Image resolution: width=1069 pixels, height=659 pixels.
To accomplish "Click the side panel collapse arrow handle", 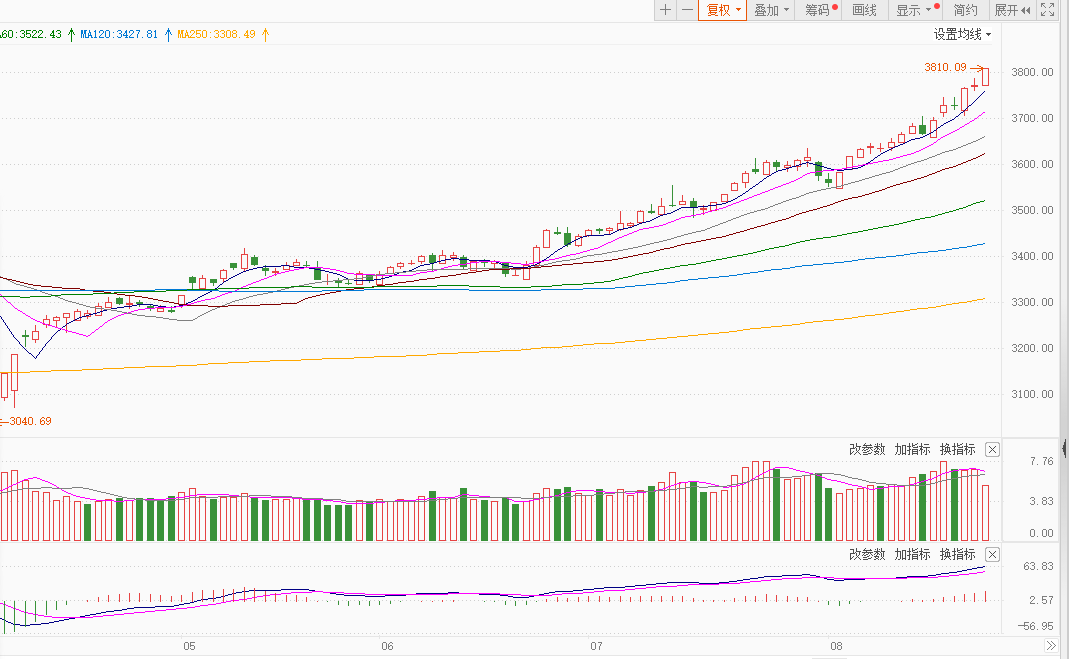I will pos(1065,448).
